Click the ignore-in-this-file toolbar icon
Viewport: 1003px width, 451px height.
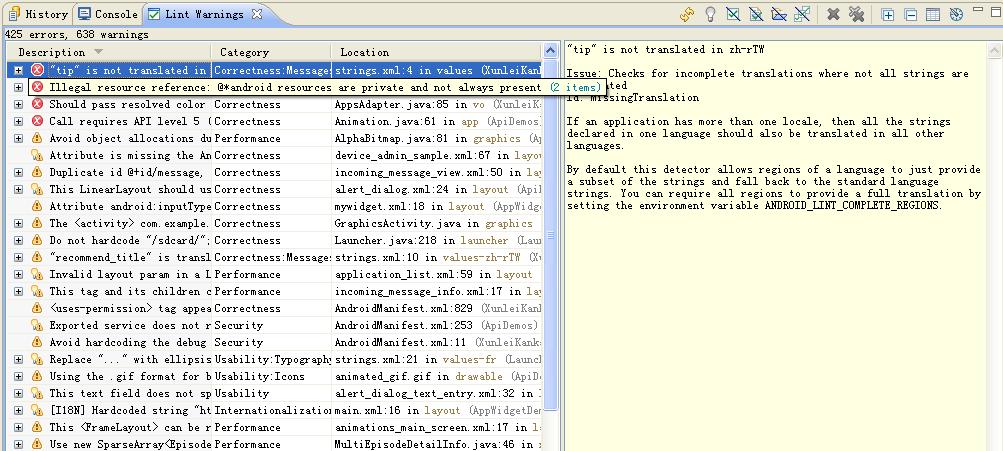[x=756, y=14]
